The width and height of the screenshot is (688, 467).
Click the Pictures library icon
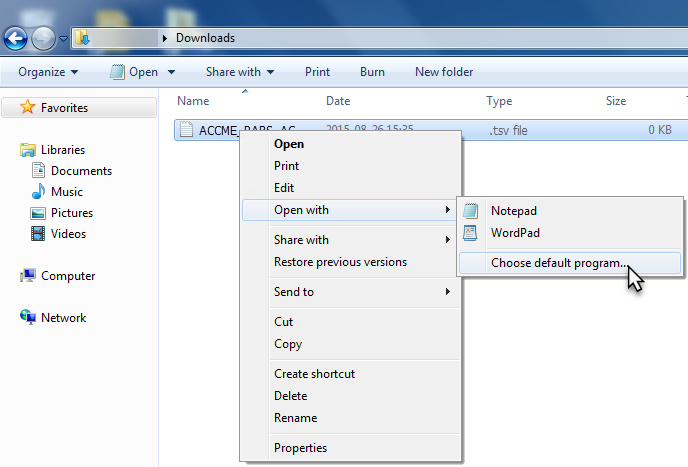tap(38, 213)
